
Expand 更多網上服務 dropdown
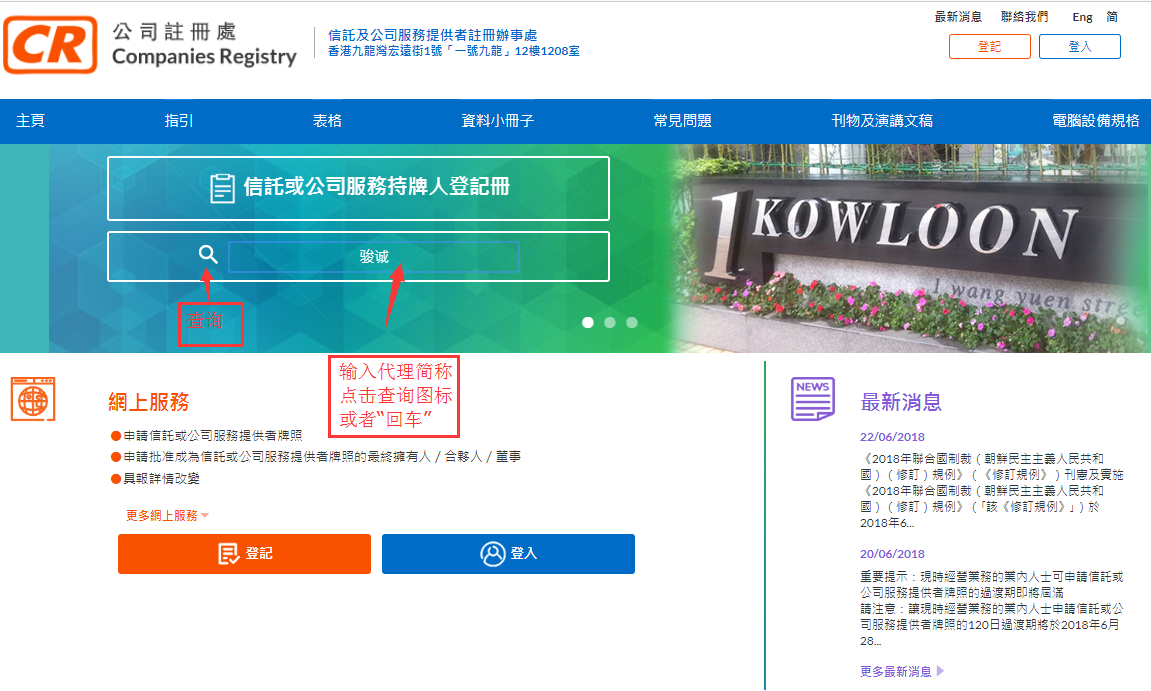pos(167,515)
